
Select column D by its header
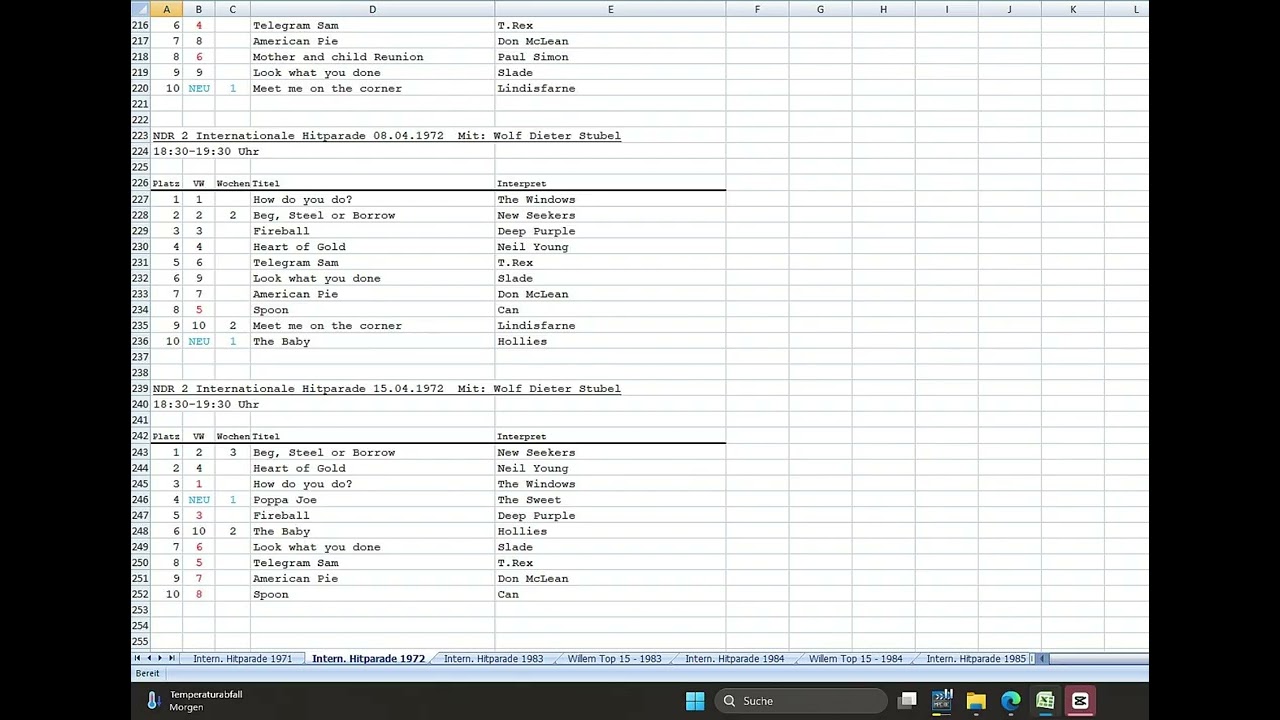click(x=372, y=10)
